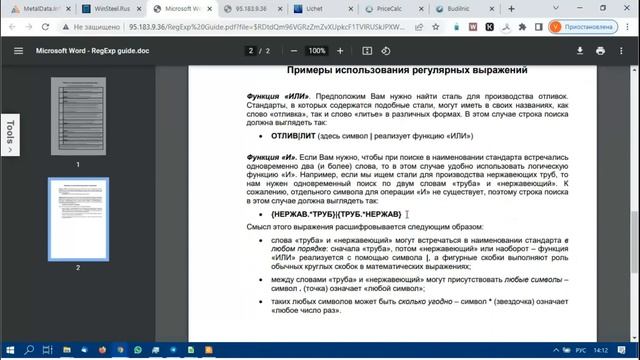Close the Uchet tab
The width and height of the screenshot is (640, 360).
[x=351, y=9]
